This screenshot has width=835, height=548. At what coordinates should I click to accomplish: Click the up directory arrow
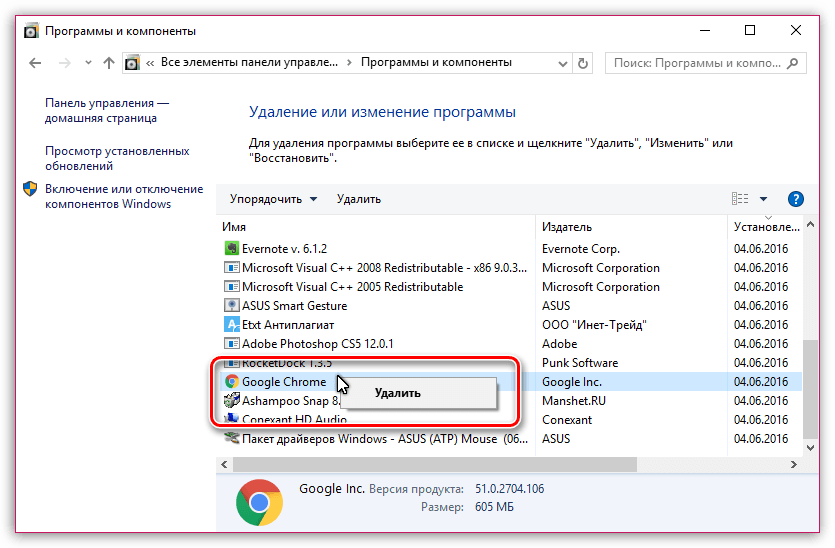pyautogui.click(x=108, y=63)
